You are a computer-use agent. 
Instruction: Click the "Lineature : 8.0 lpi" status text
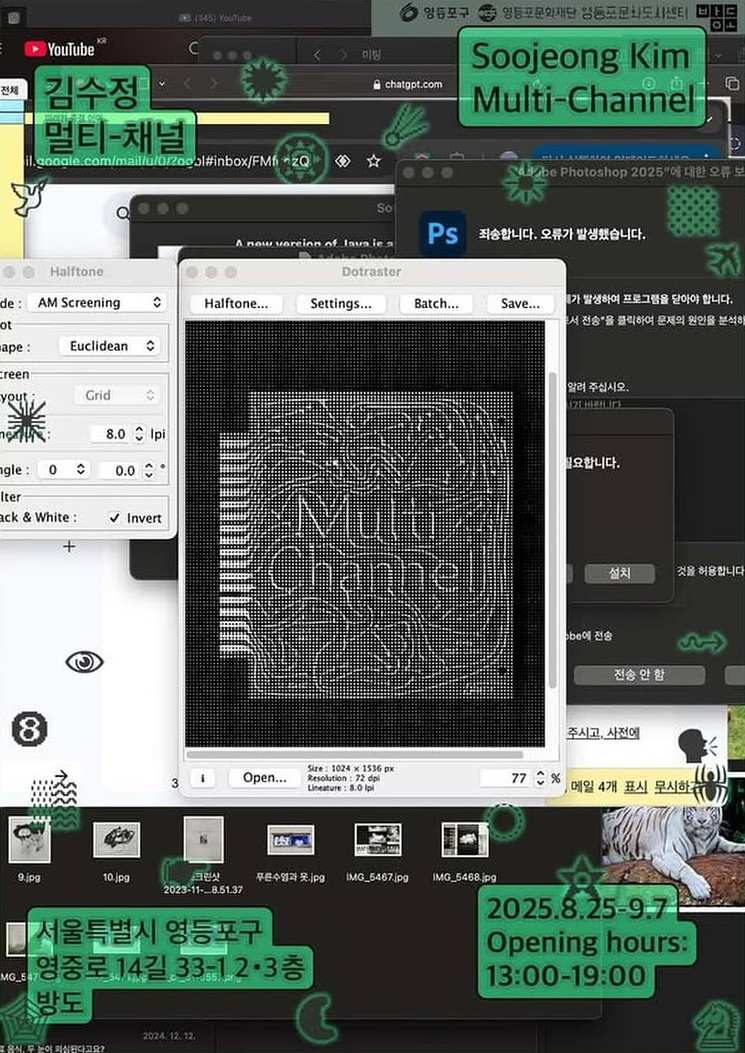[340, 787]
